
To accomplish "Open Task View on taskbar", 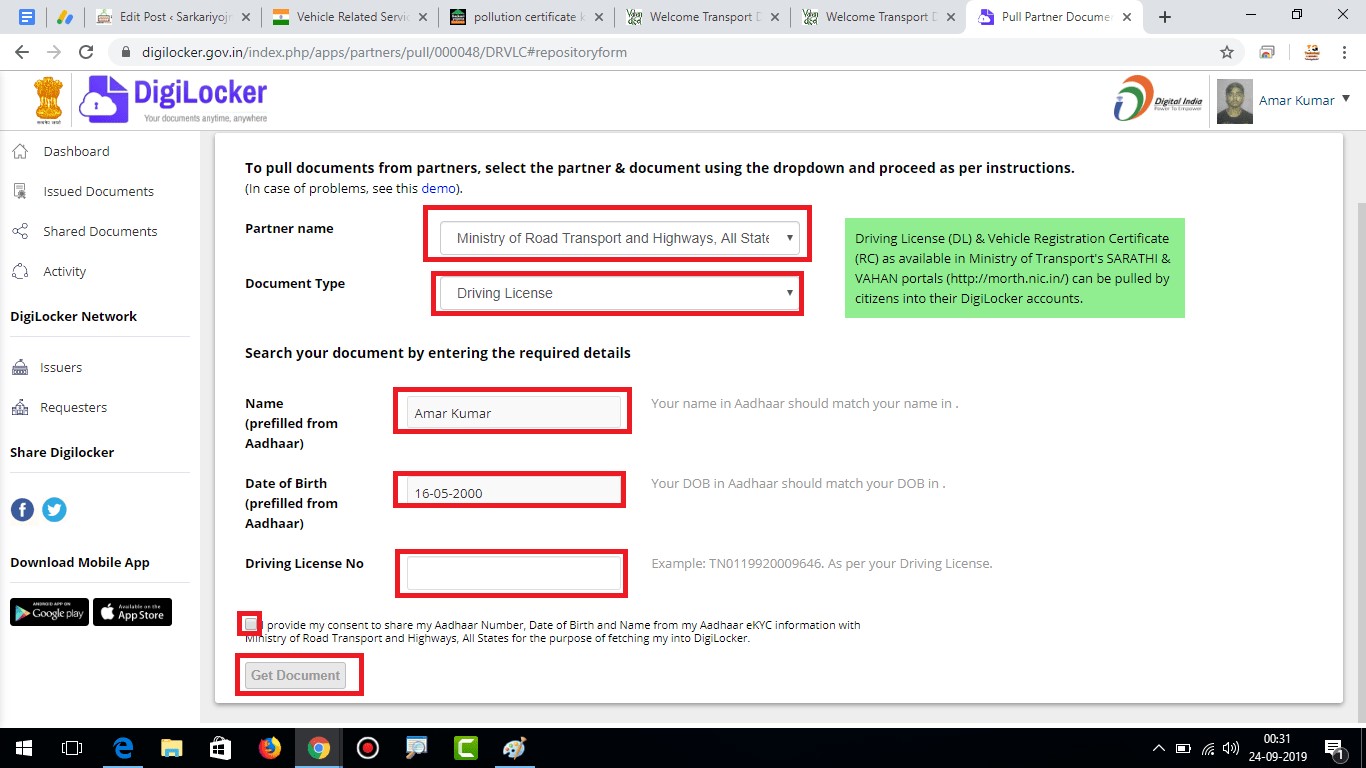I will tap(71, 748).
